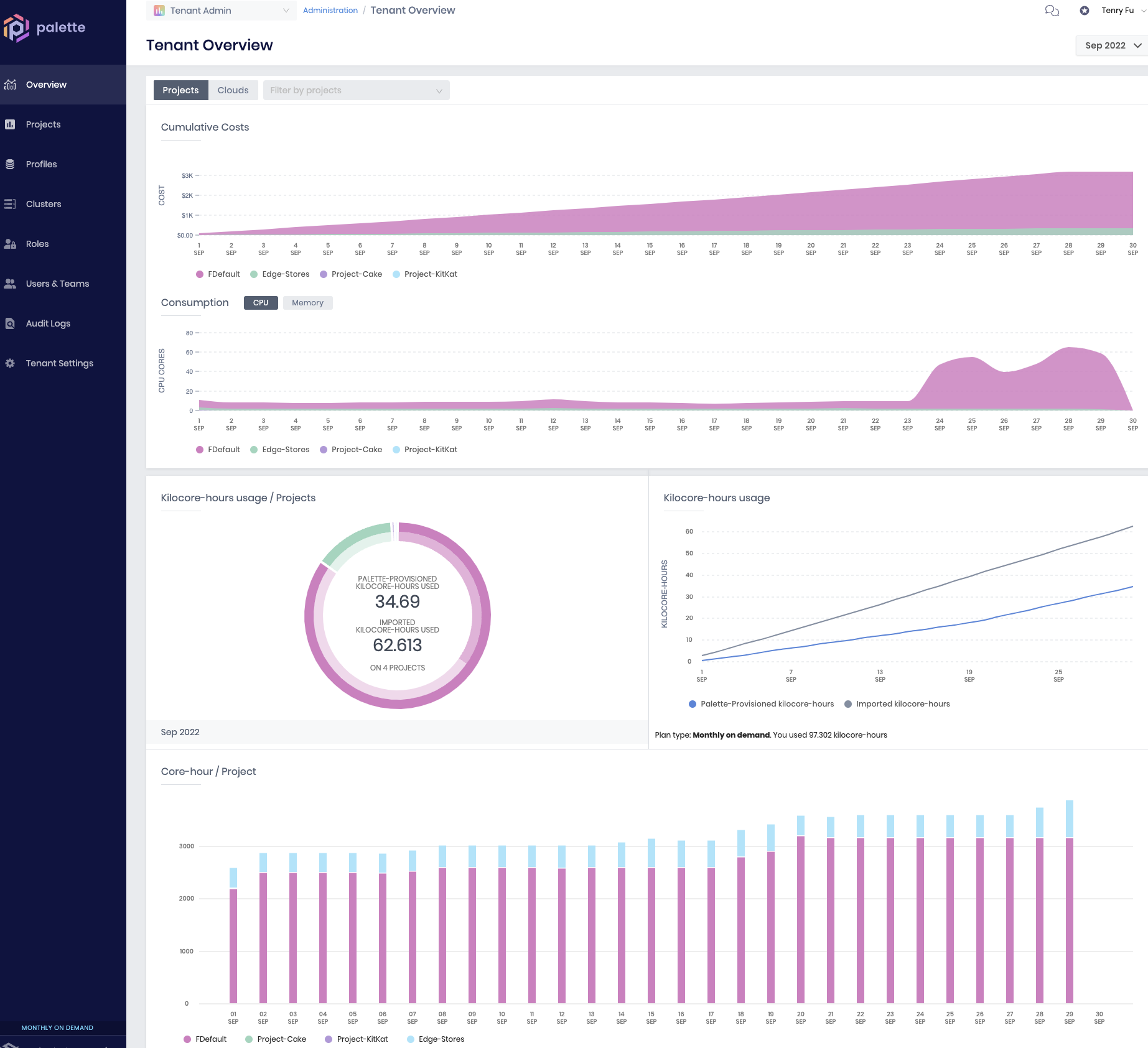Click the Users & Teams icon
The image size is (1148, 1048).
tap(10, 284)
